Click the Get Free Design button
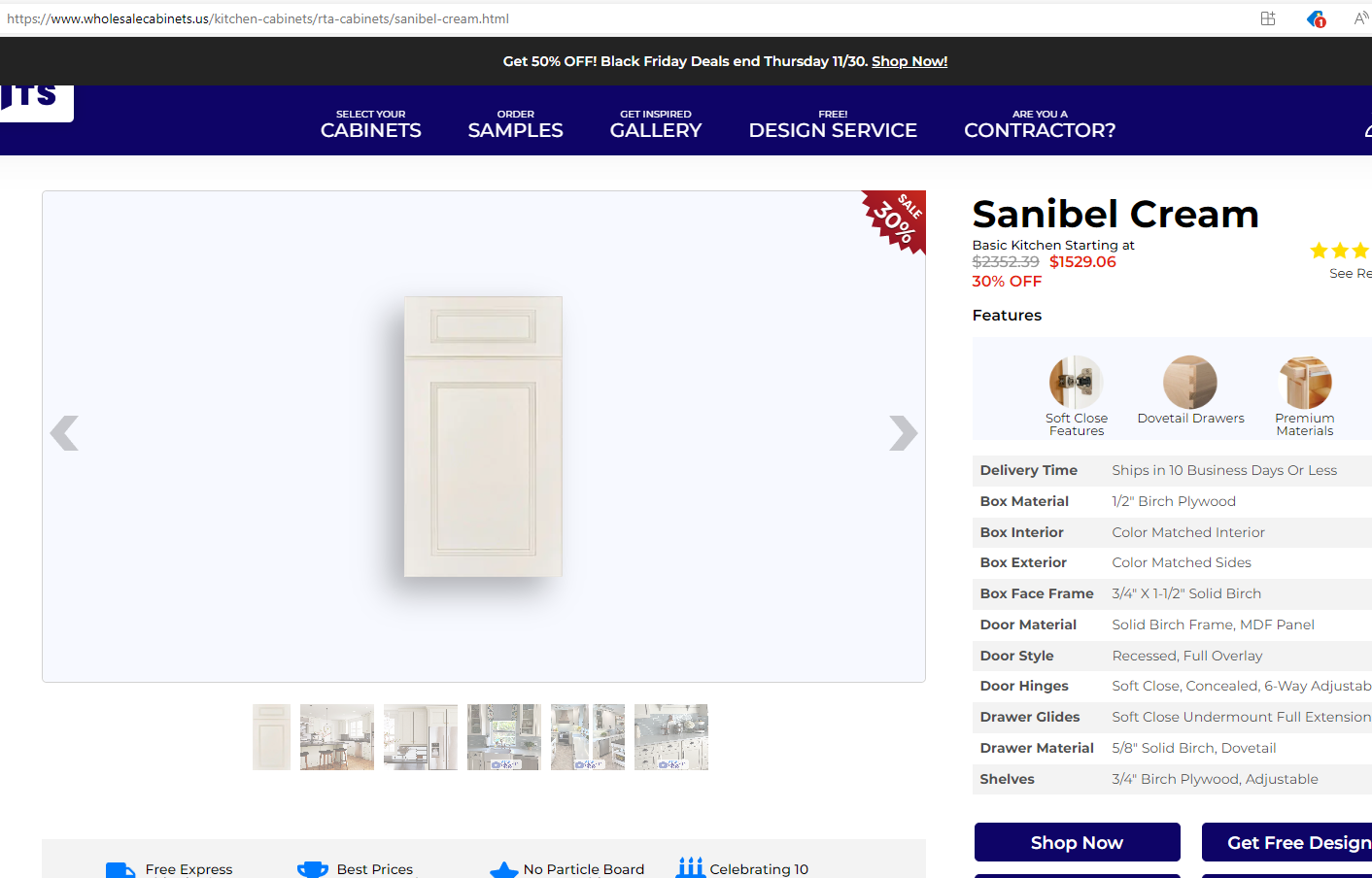 1287,842
